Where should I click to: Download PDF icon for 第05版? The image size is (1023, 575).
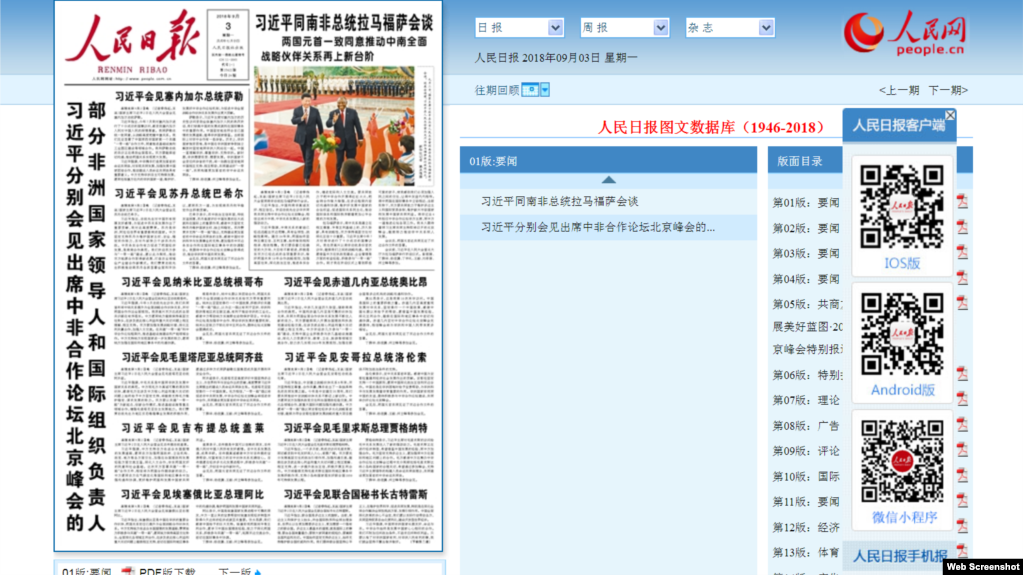pyautogui.click(x=962, y=303)
